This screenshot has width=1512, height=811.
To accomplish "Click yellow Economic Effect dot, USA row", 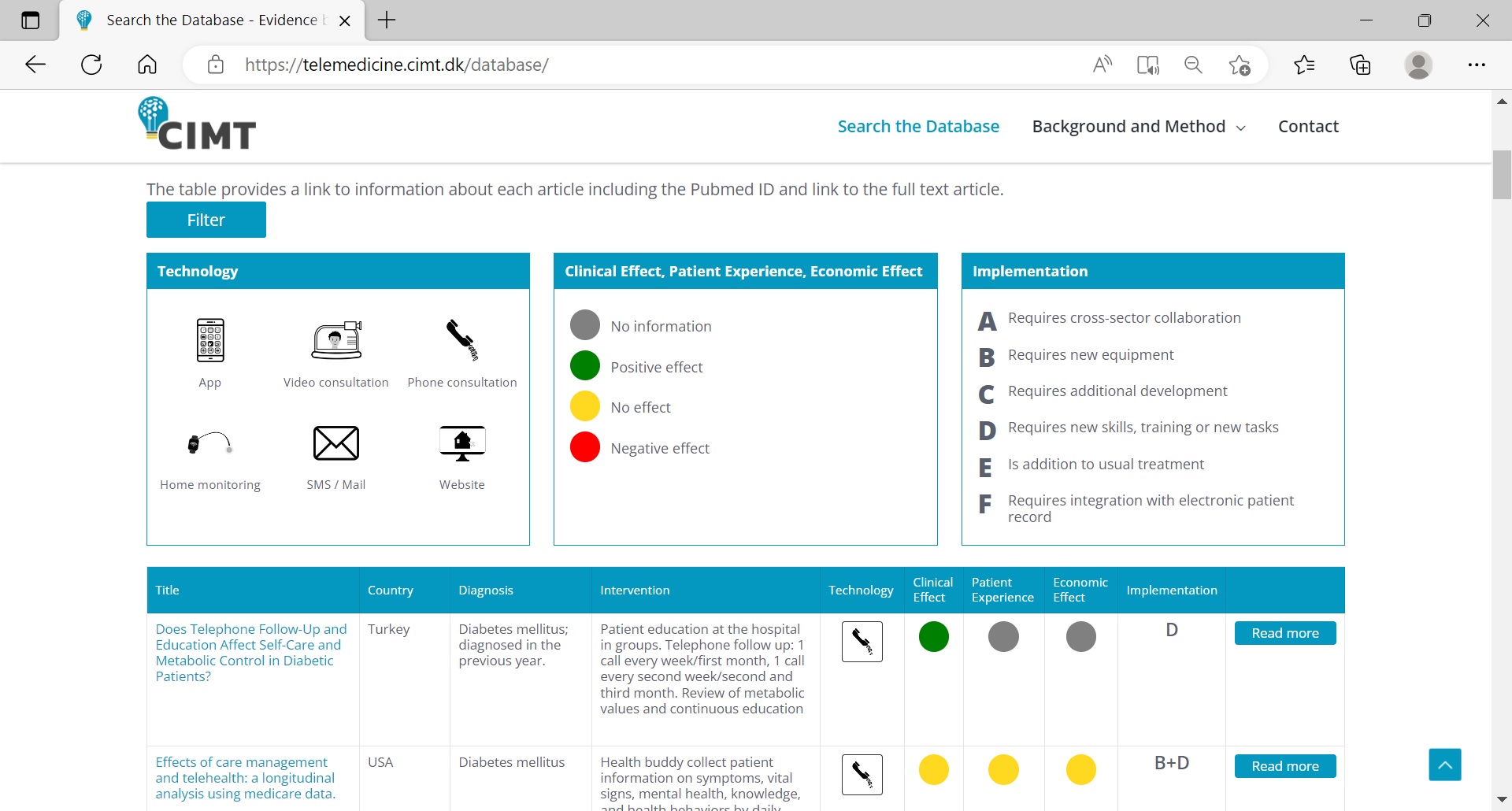I will (x=1081, y=769).
